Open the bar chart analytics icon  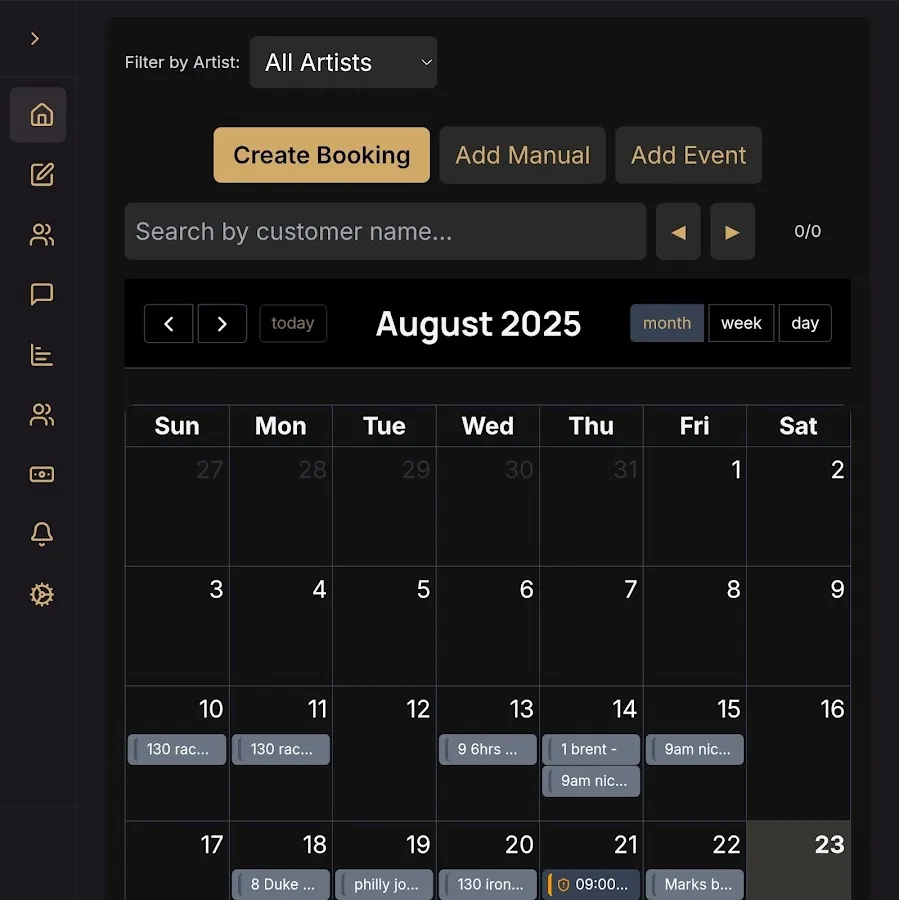pyautogui.click(x=41, y=355)
